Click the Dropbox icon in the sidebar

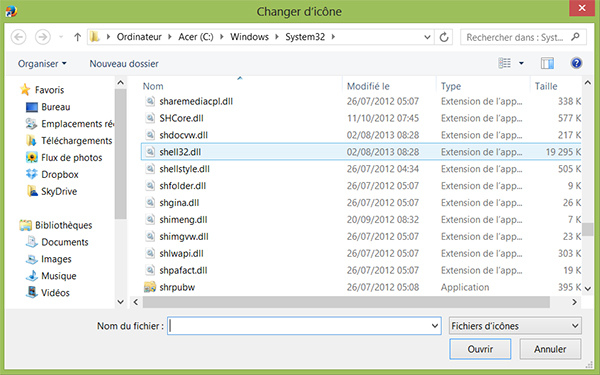coord(32,174)
